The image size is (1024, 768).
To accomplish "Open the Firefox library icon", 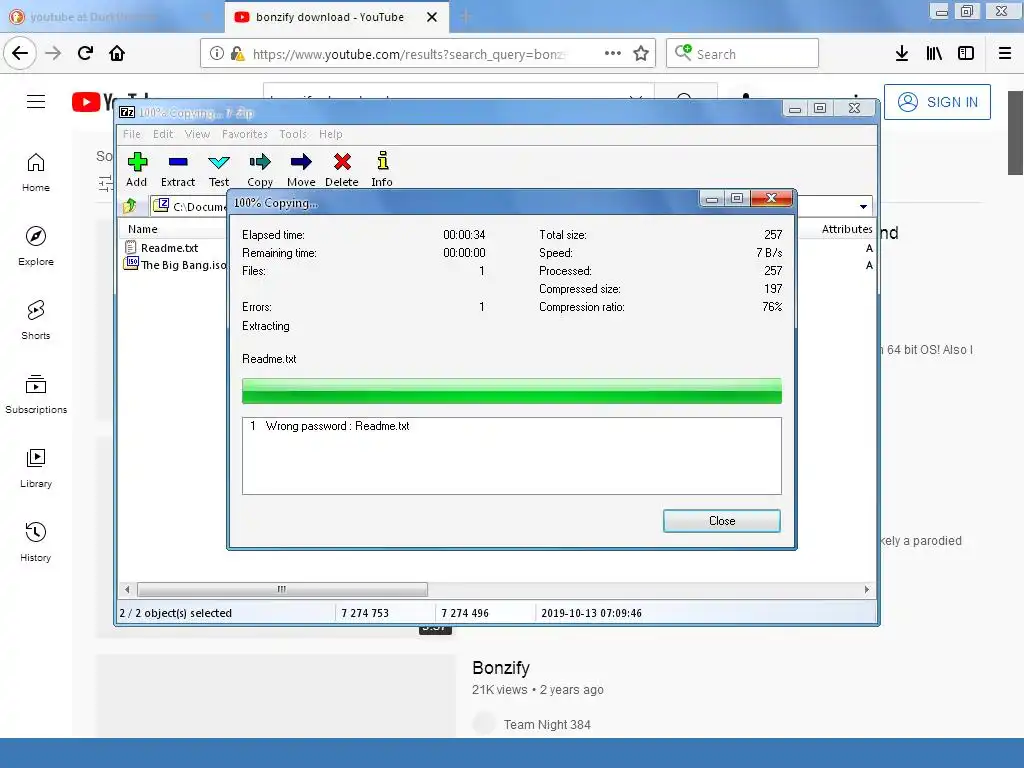I will [x=934, y=54].
